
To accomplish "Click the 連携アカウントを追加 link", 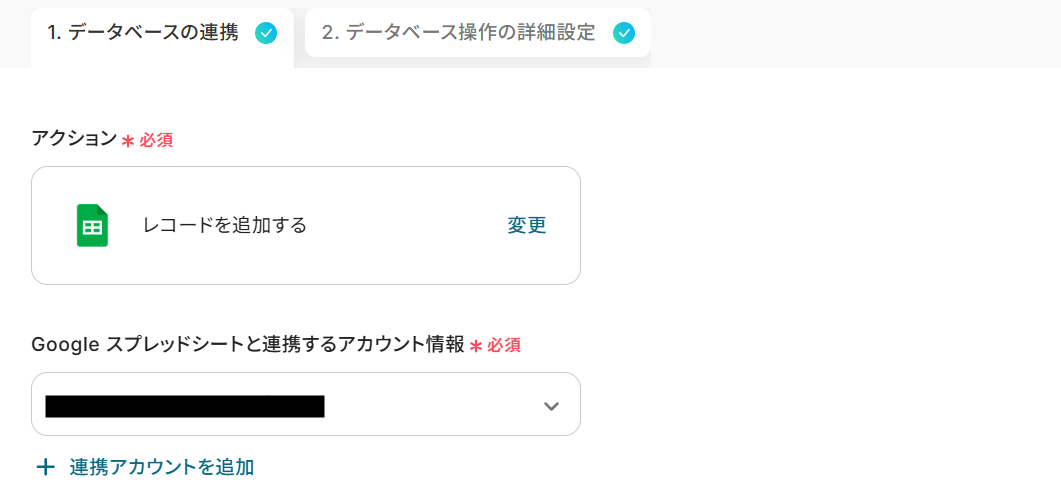I will 162,467.
